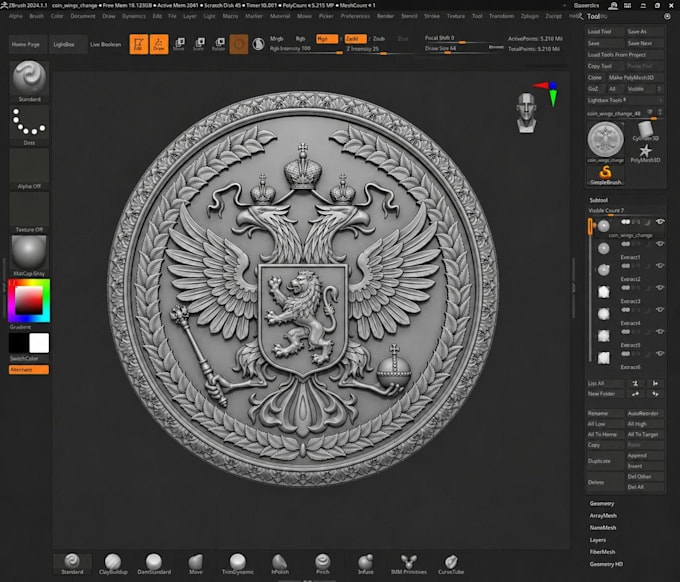The height and width of the screenshot is (582, 680).
Task: Expand the Geometry HD sub-palette
Action: point(606,564)
